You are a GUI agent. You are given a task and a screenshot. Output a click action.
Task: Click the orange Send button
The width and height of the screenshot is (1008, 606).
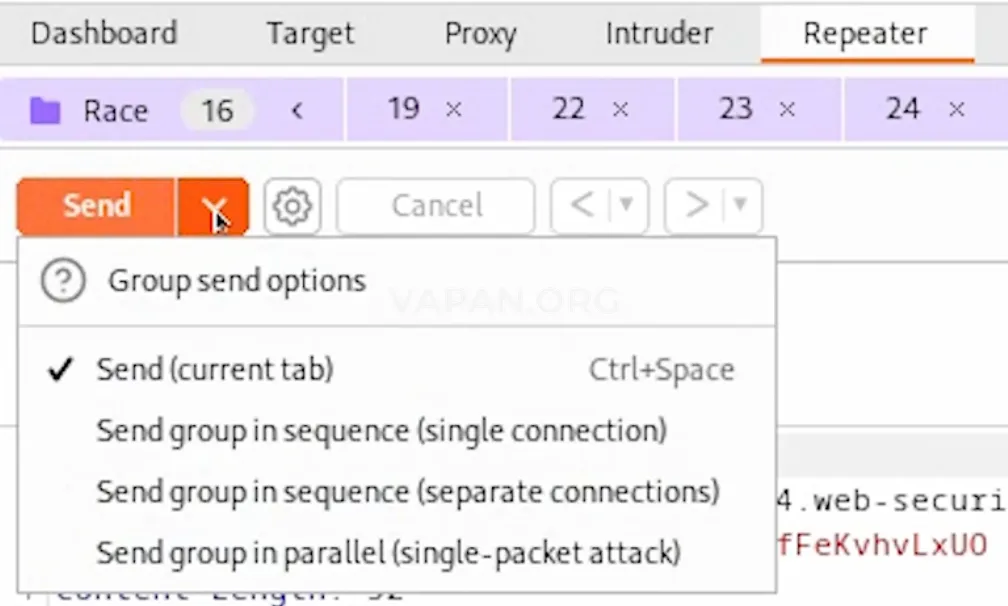(x=96, y=207)
